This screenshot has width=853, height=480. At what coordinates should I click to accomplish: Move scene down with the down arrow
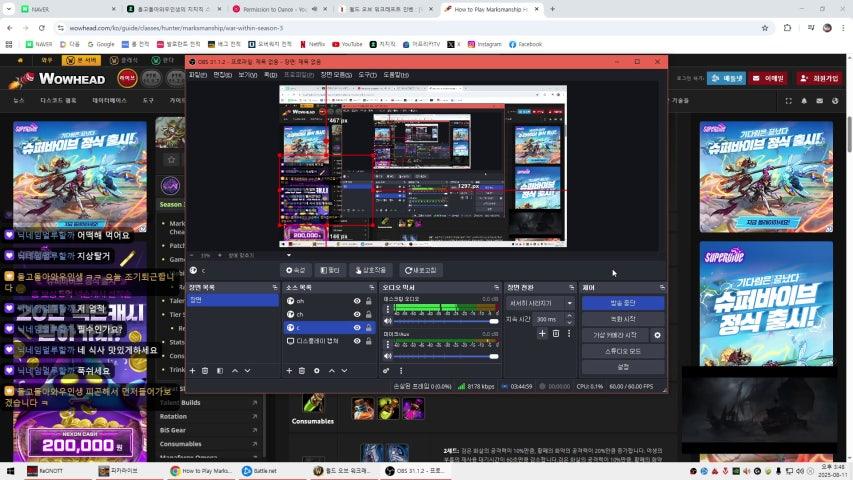pyautogui.click(x=248, y=371)
